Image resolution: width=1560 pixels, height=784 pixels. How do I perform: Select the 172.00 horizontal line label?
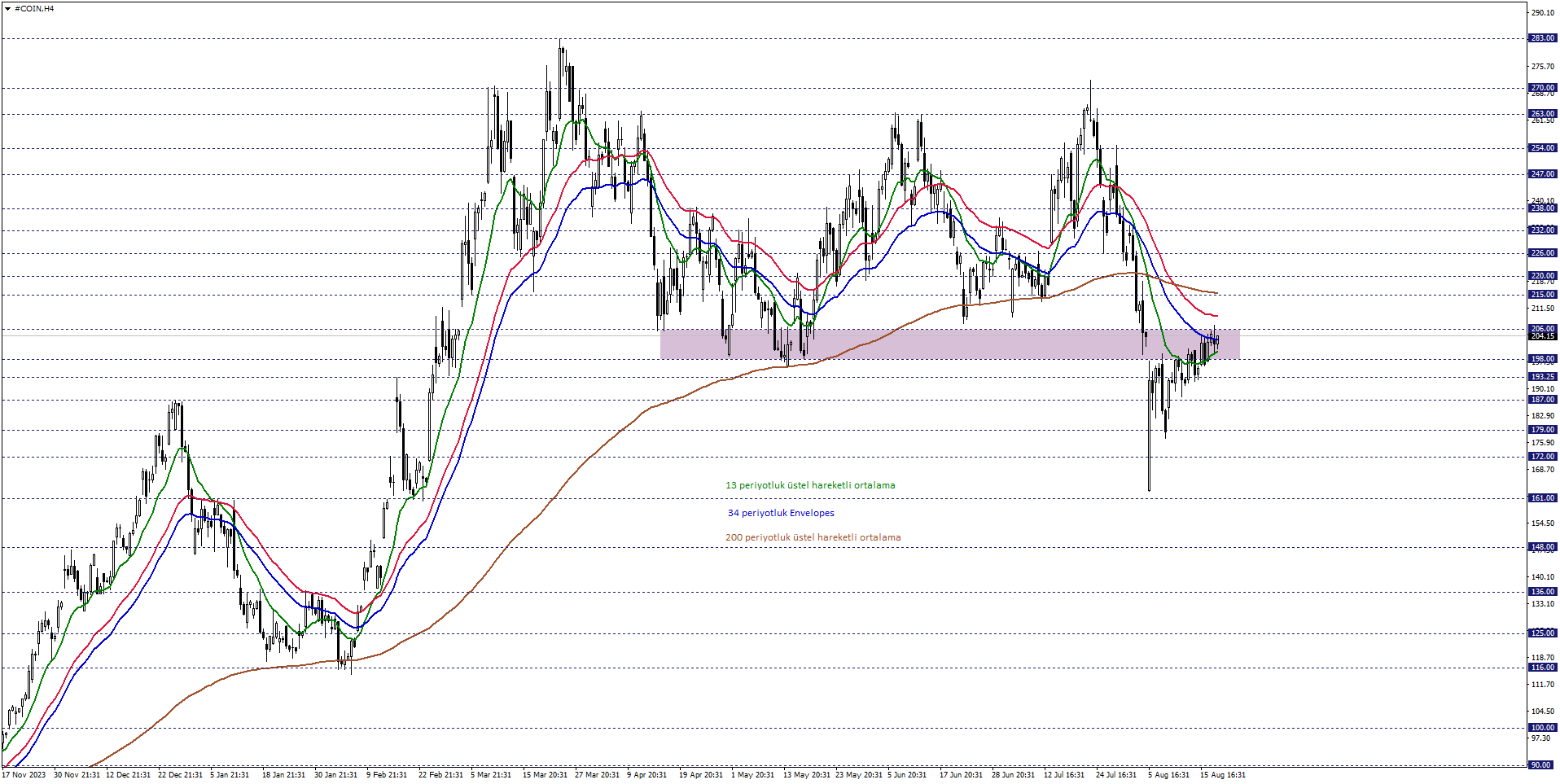(1542, 457)
